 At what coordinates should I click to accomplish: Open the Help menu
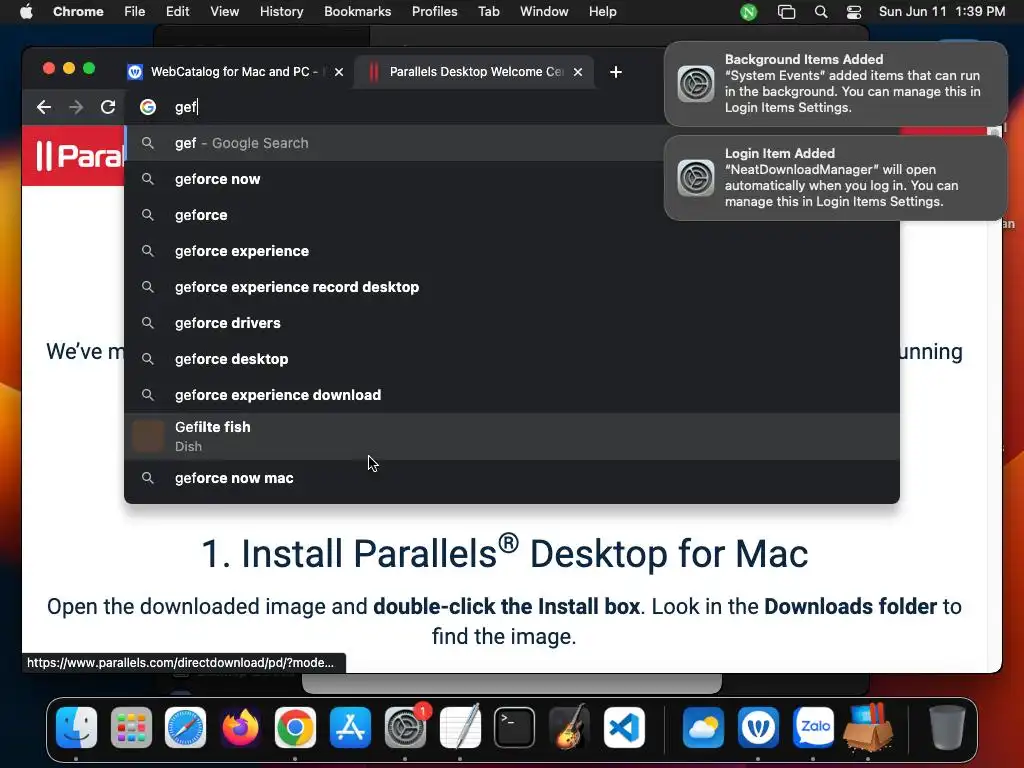602,11
